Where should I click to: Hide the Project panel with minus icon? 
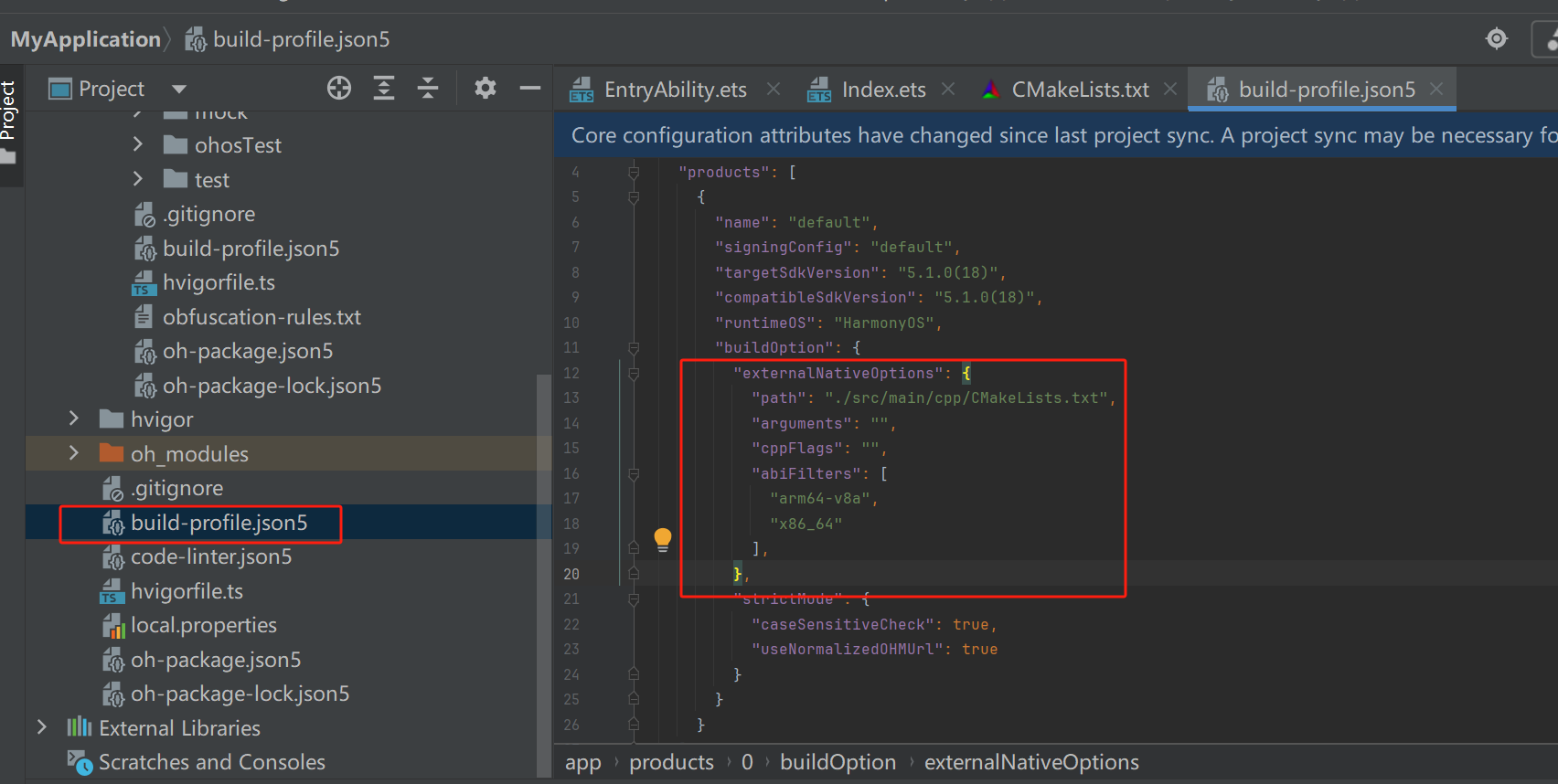530,88
